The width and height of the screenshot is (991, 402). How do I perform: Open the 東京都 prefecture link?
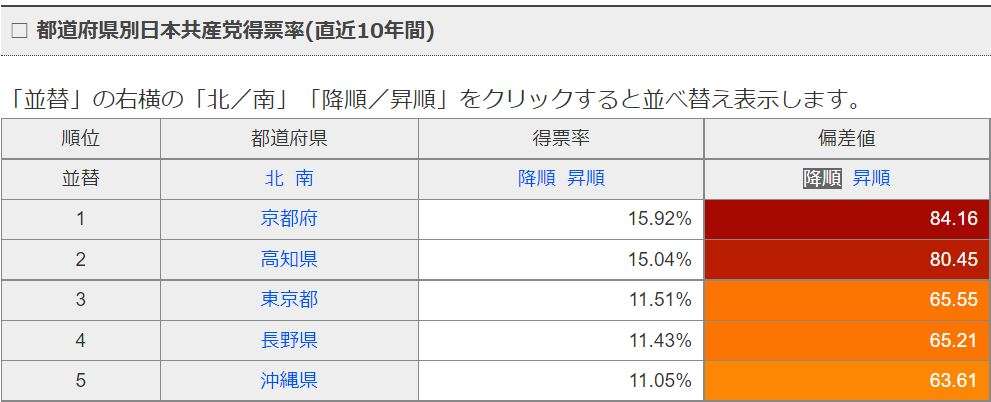289,300
